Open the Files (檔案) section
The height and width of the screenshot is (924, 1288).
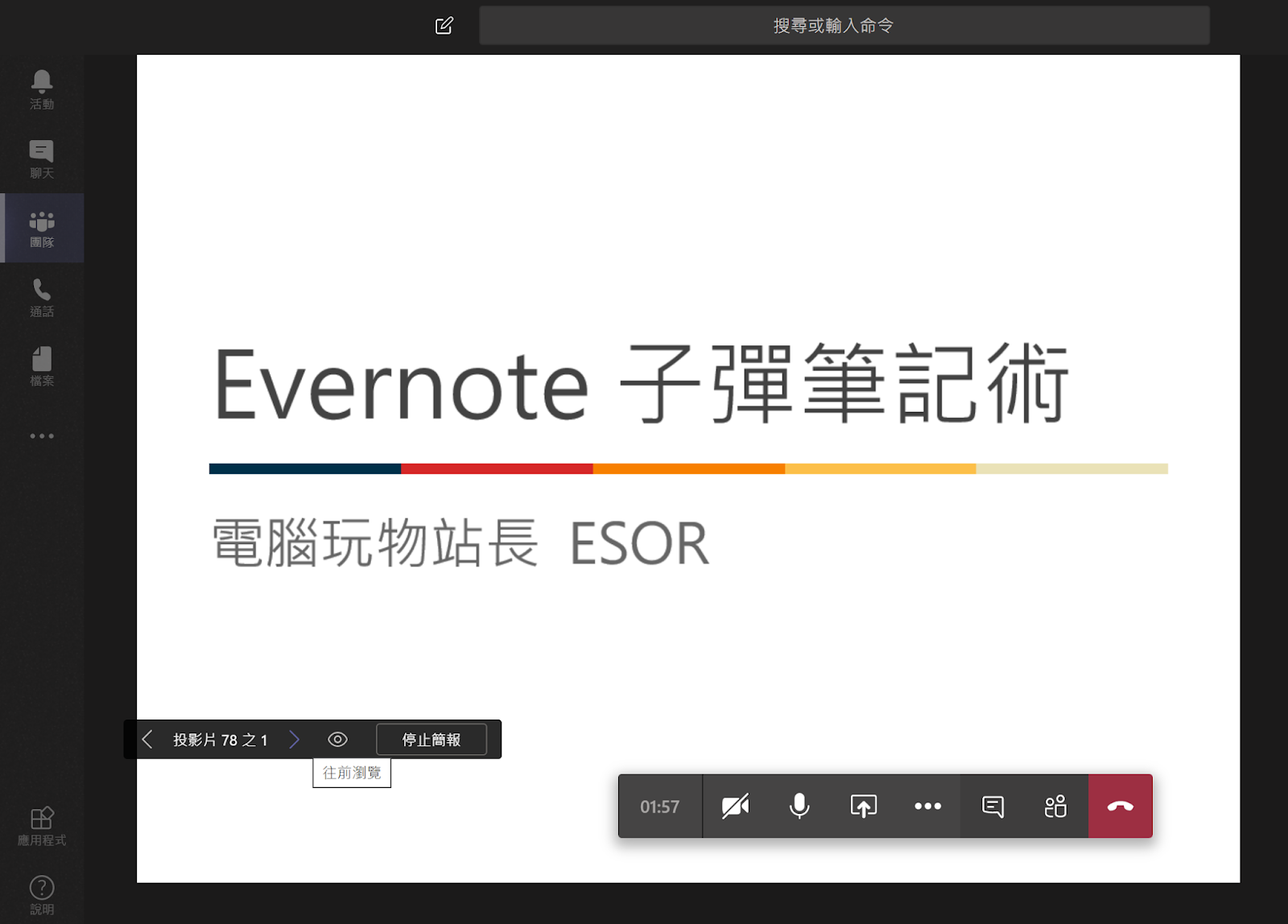(x=42, y=366)
